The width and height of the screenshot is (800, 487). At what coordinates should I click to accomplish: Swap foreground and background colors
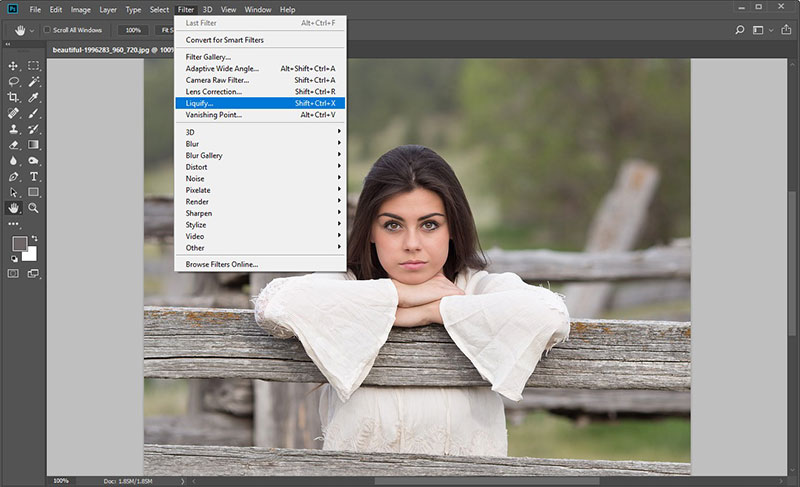[34, 238]
